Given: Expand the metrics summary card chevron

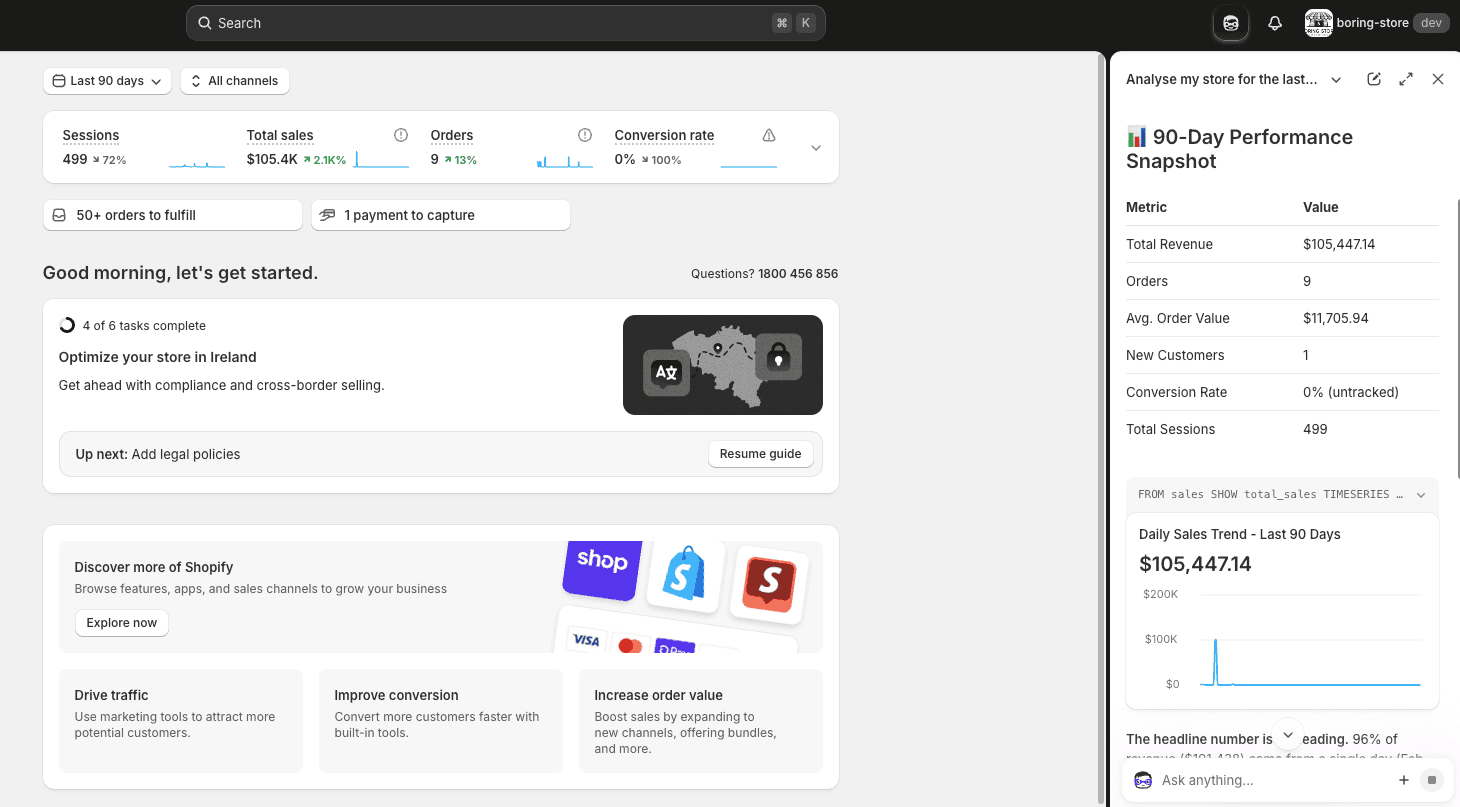Looking at the screenshot, I should (x=816, y=148).
